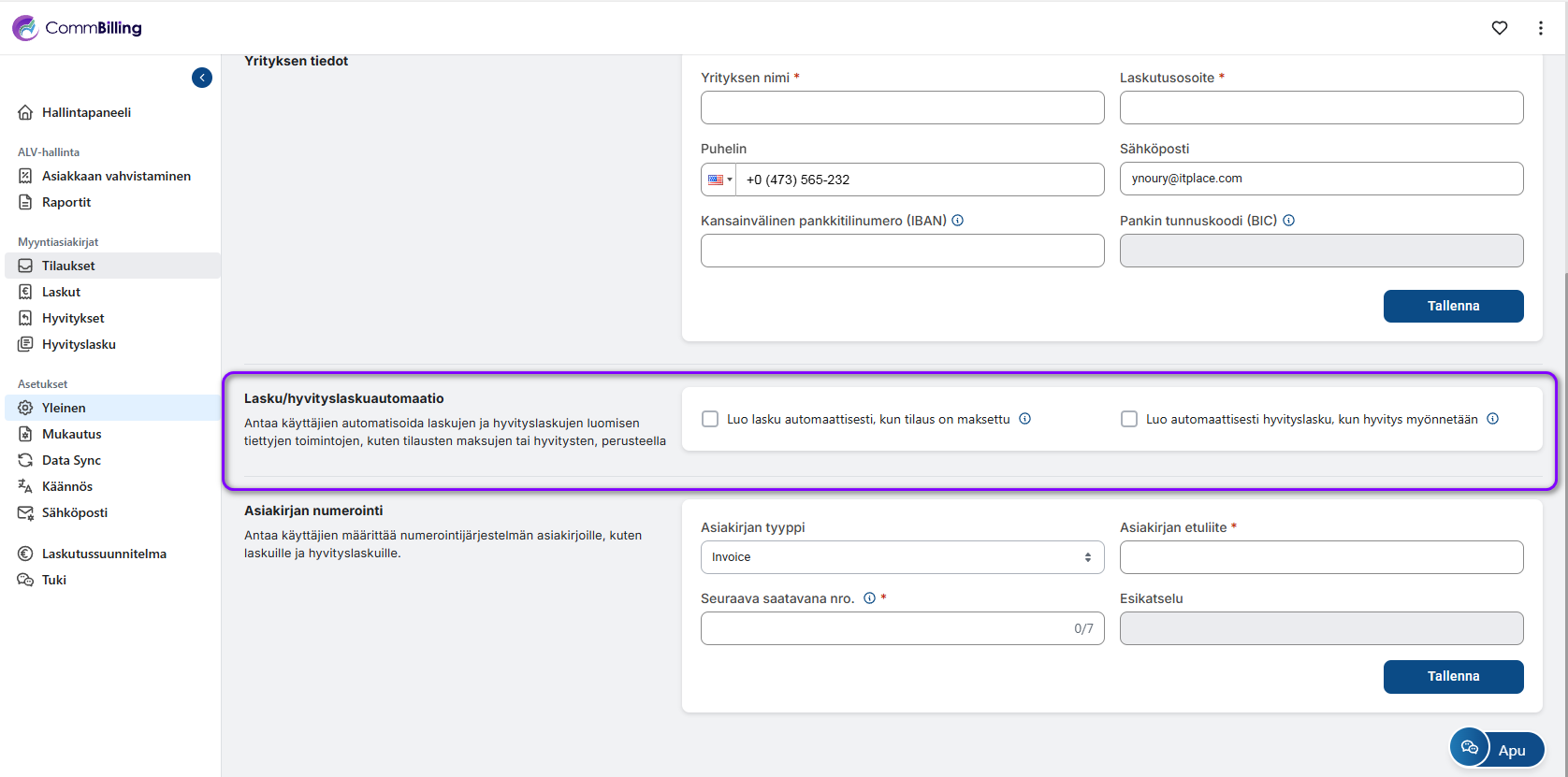Open the Apu chat help widget
The image size is (1568, 777).
pyautogui.click(x=1497, y=749)
